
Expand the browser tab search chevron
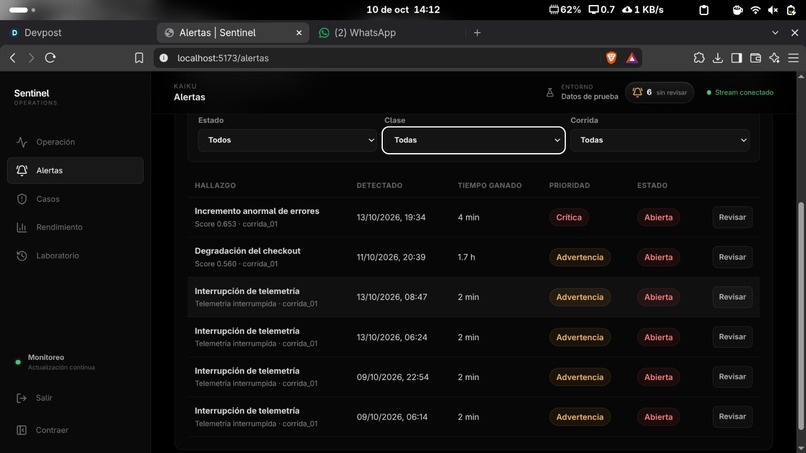pos(775,32)
